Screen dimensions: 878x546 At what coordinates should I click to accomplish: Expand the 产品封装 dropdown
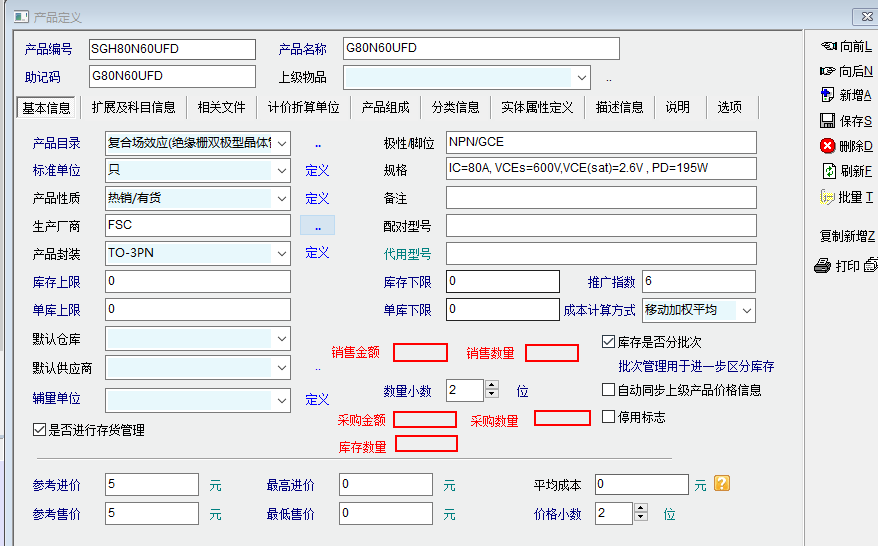pos(280,253)
